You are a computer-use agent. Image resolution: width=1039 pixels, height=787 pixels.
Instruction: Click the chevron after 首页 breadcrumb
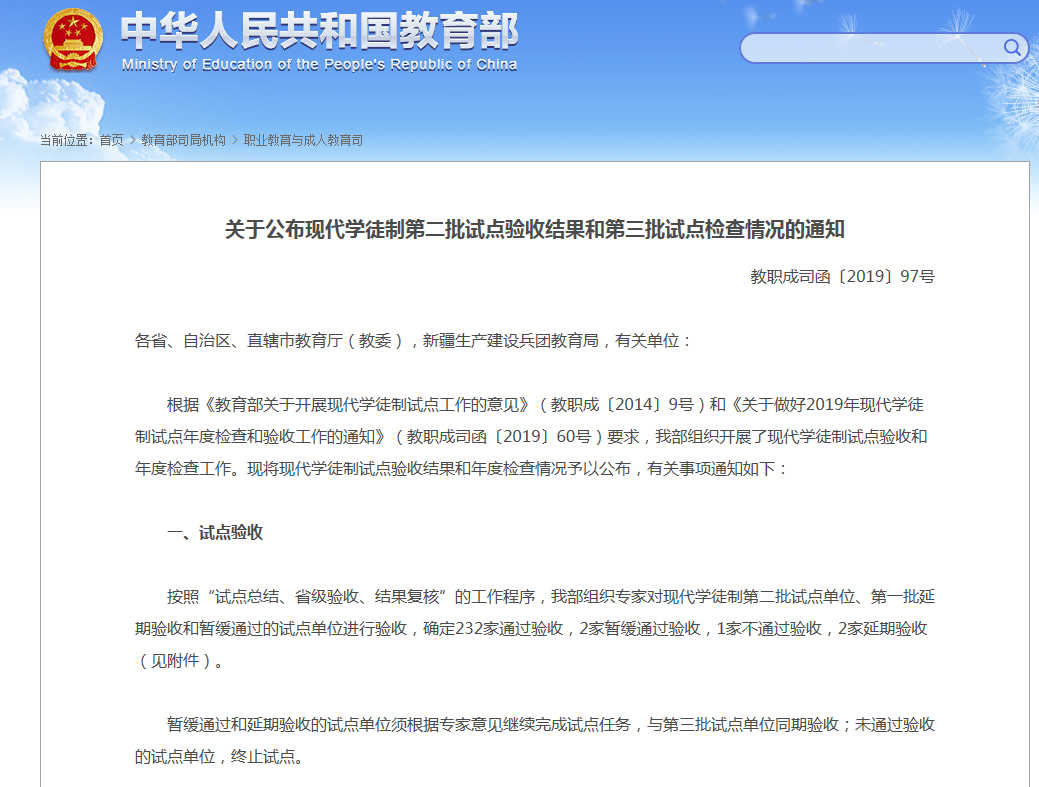coord(132,141)
